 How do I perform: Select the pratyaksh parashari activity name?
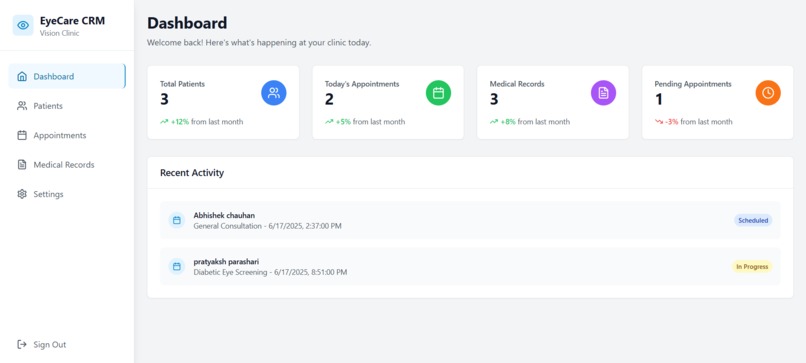[x=226, y=261]
